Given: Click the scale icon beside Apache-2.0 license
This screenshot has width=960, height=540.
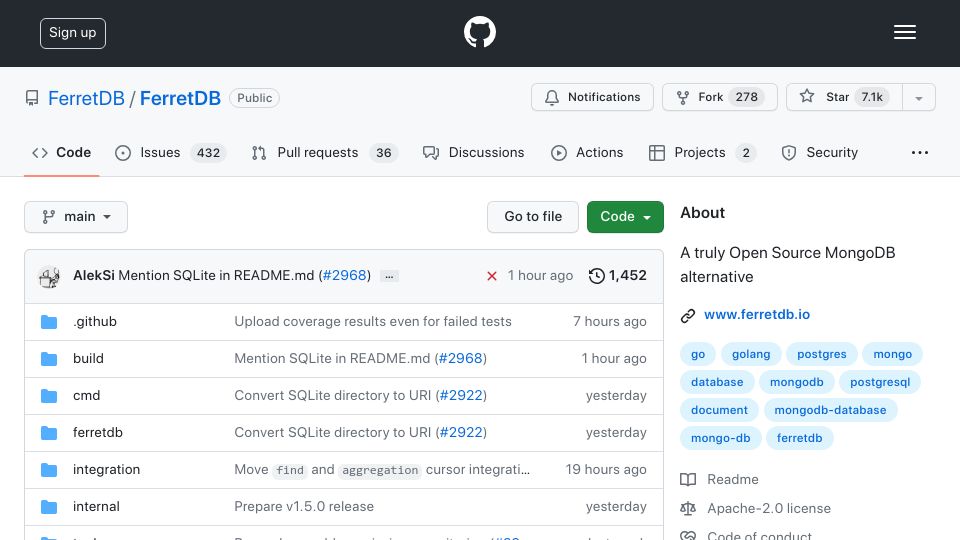Looking at the screenshot, I should coord(688,508).
